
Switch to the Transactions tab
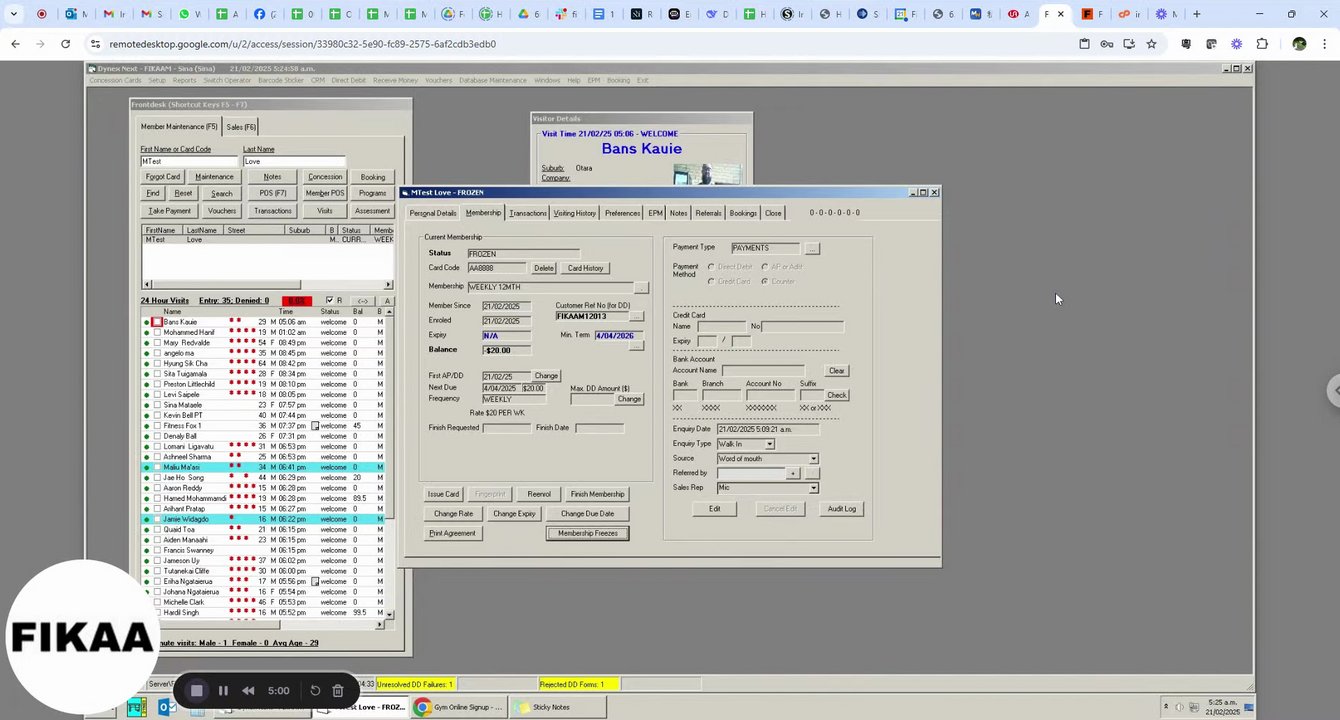point(527,213)
